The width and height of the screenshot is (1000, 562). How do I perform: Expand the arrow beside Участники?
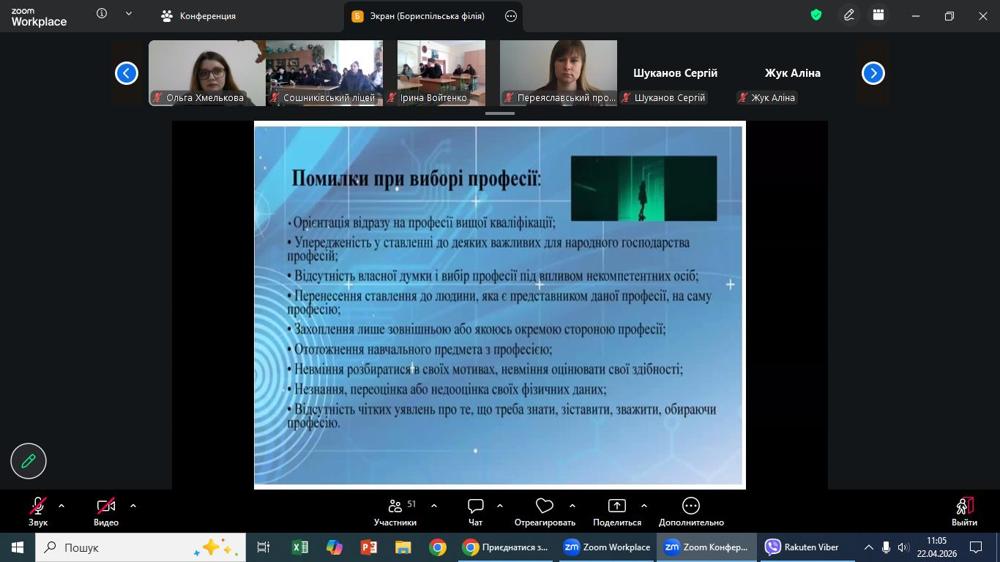point(434,506)
